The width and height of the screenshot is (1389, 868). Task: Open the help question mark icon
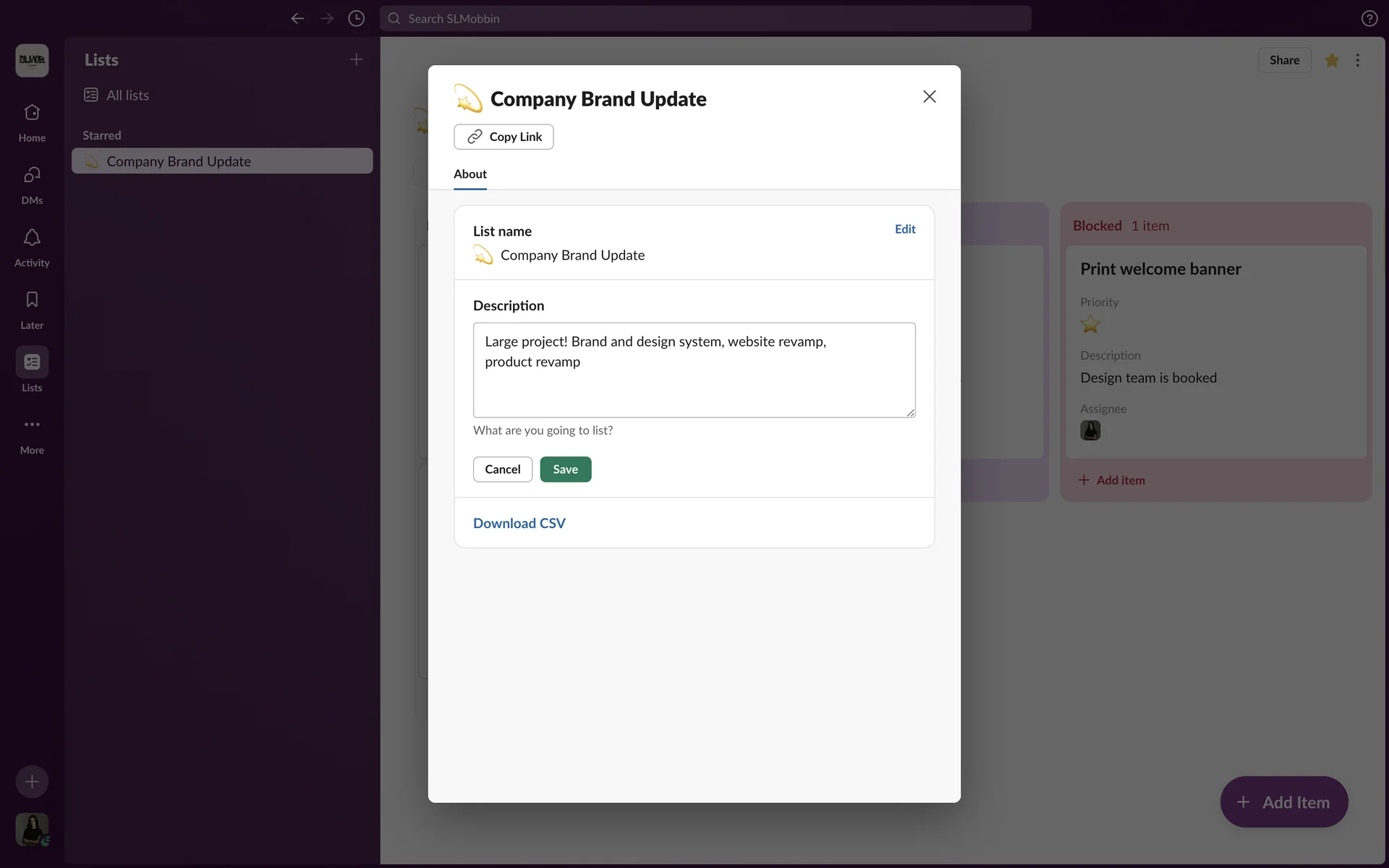point(1369,19)
